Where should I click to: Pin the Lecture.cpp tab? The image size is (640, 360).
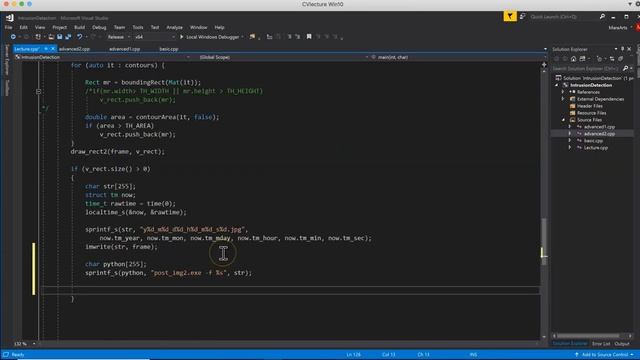(46, 49)
